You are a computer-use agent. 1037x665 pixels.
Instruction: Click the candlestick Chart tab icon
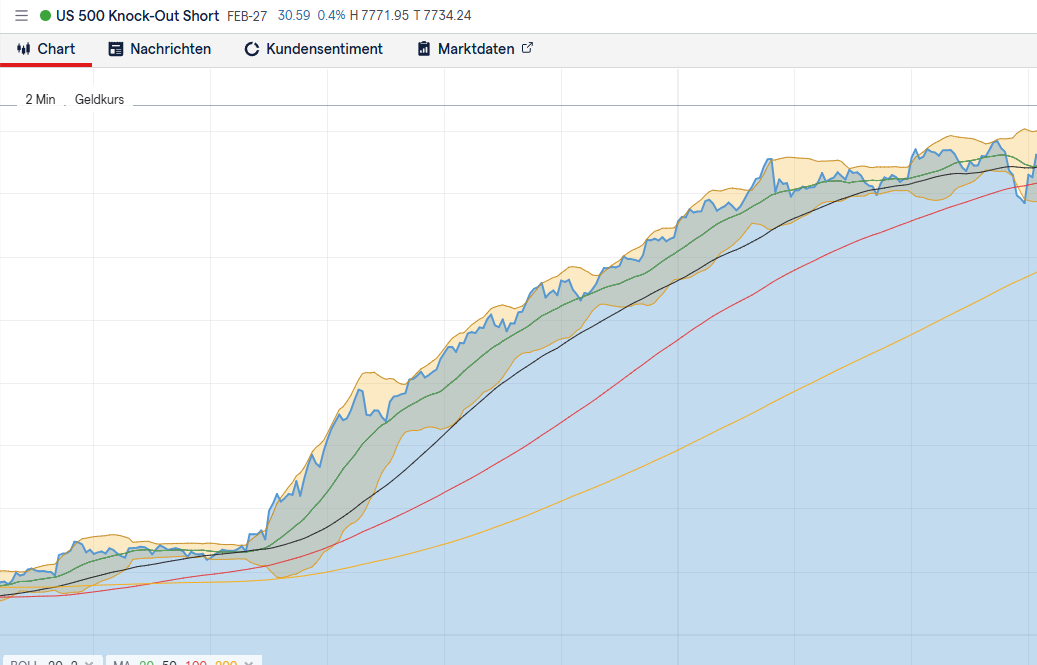24,48
